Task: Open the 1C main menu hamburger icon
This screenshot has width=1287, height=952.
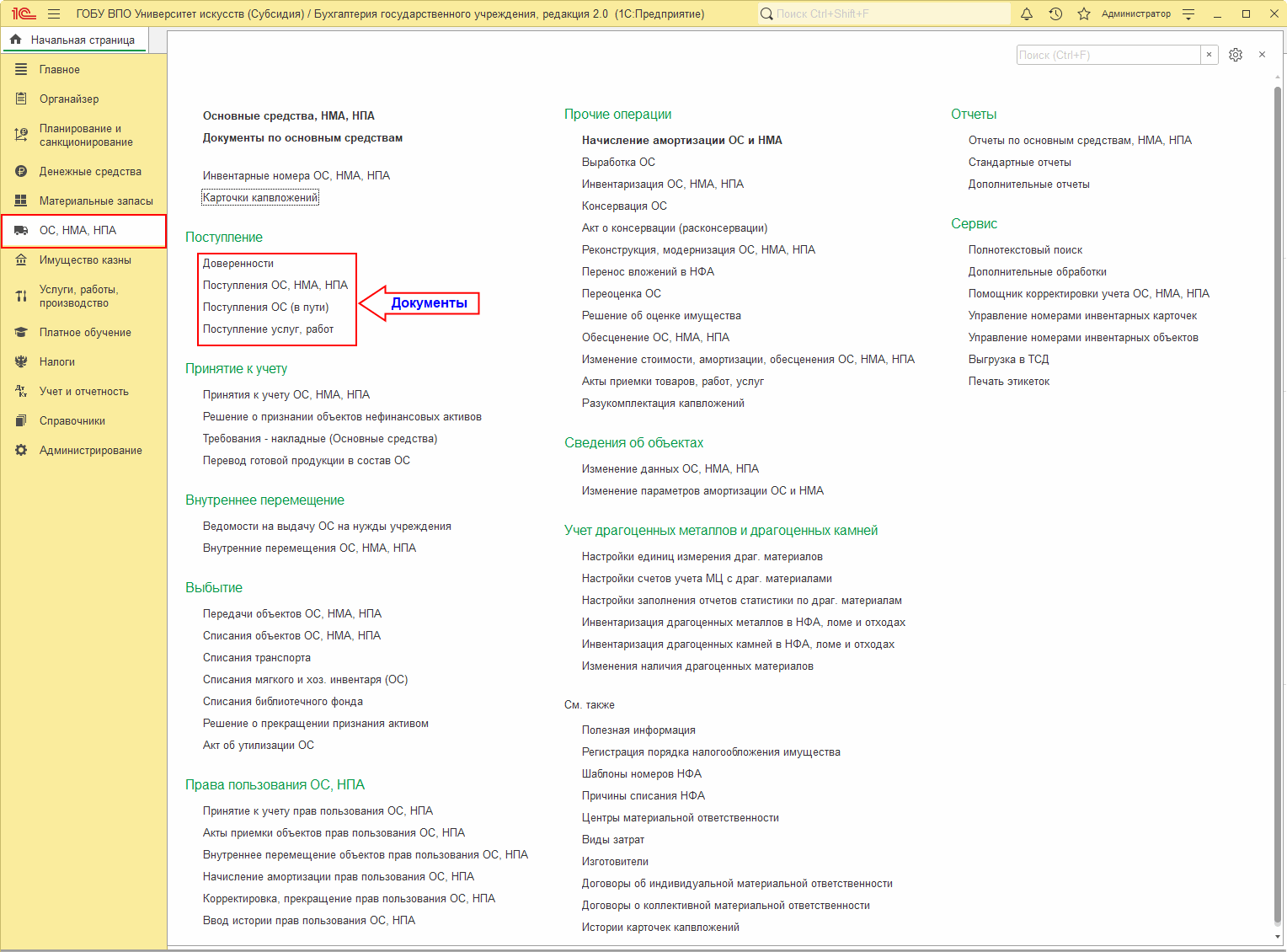Action: [54, 13]
